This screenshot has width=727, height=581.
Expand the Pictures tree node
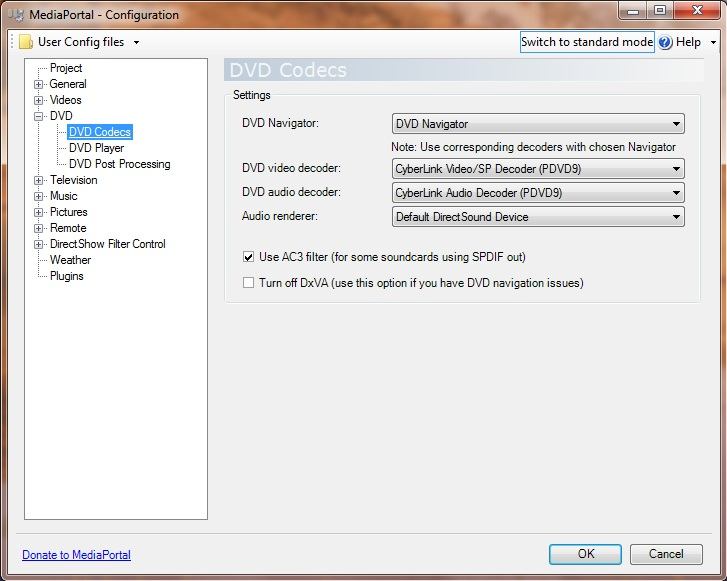pyautogui.click(x=38, y=212)
